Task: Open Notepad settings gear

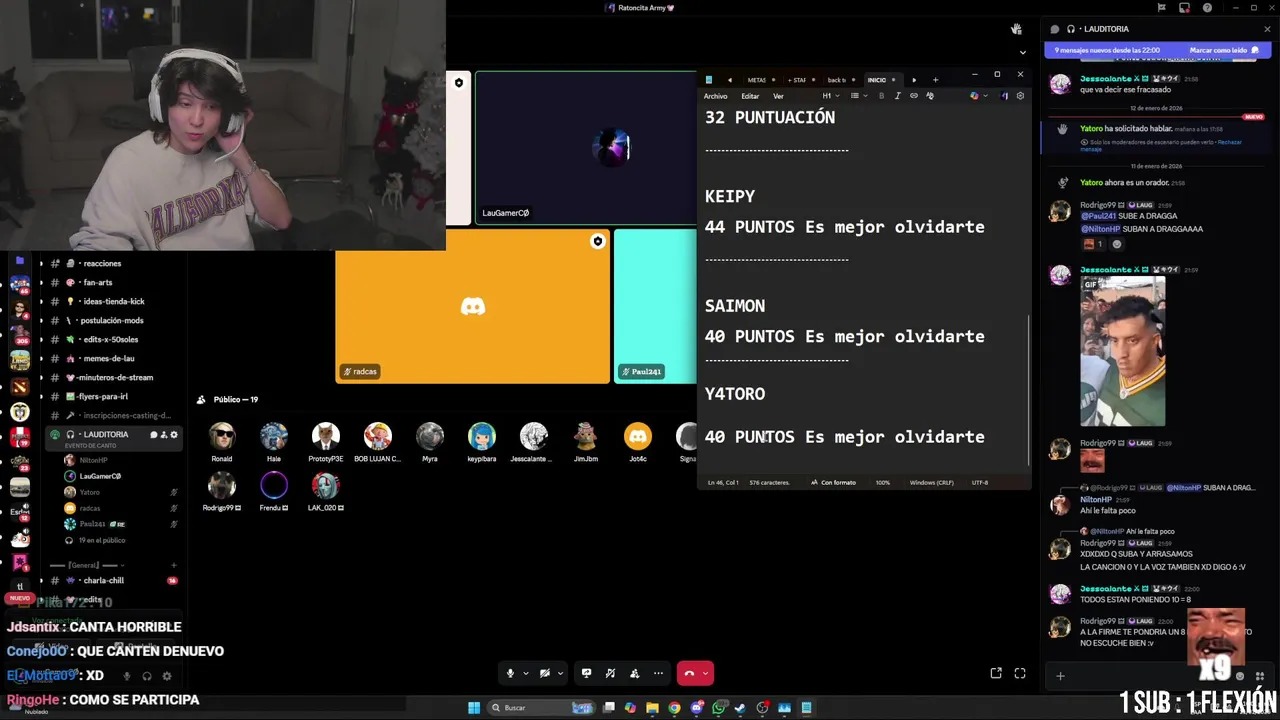Action: point(1020,96)
